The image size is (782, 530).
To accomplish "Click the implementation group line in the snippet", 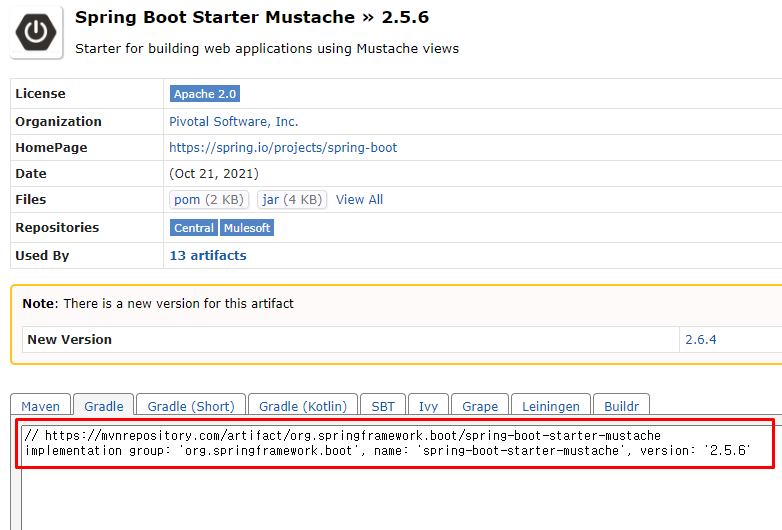I will [x=388, y=451].
